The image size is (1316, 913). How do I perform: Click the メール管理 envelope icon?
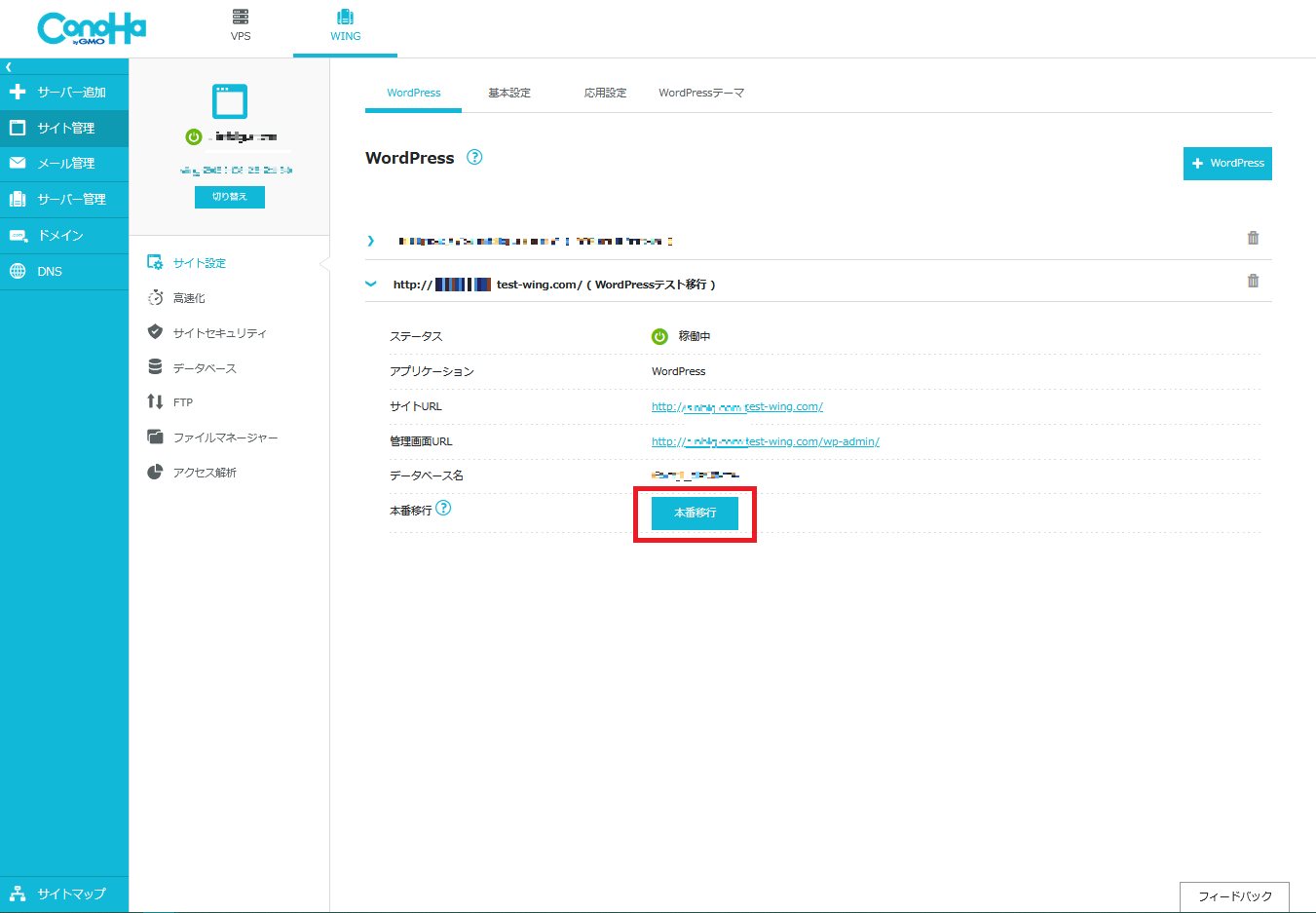pos(18,163)
